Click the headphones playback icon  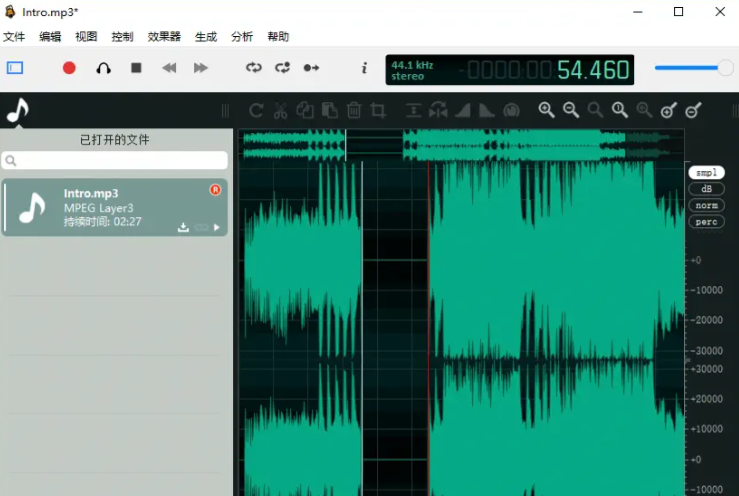103,68
